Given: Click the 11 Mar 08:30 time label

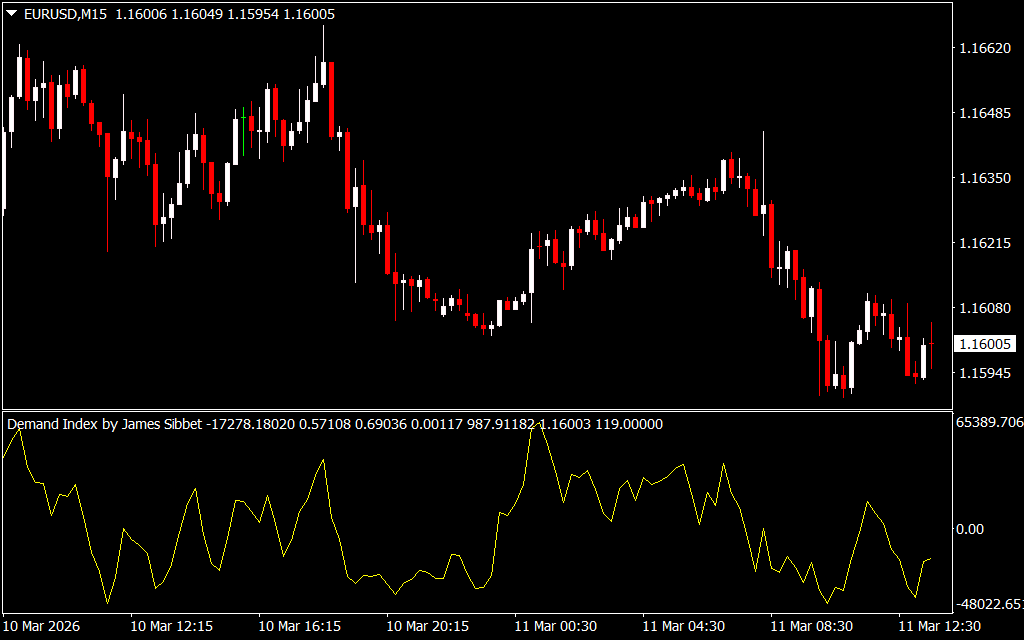Looking at the screenshot, I should pyautogui.click(x=811, y=626).
